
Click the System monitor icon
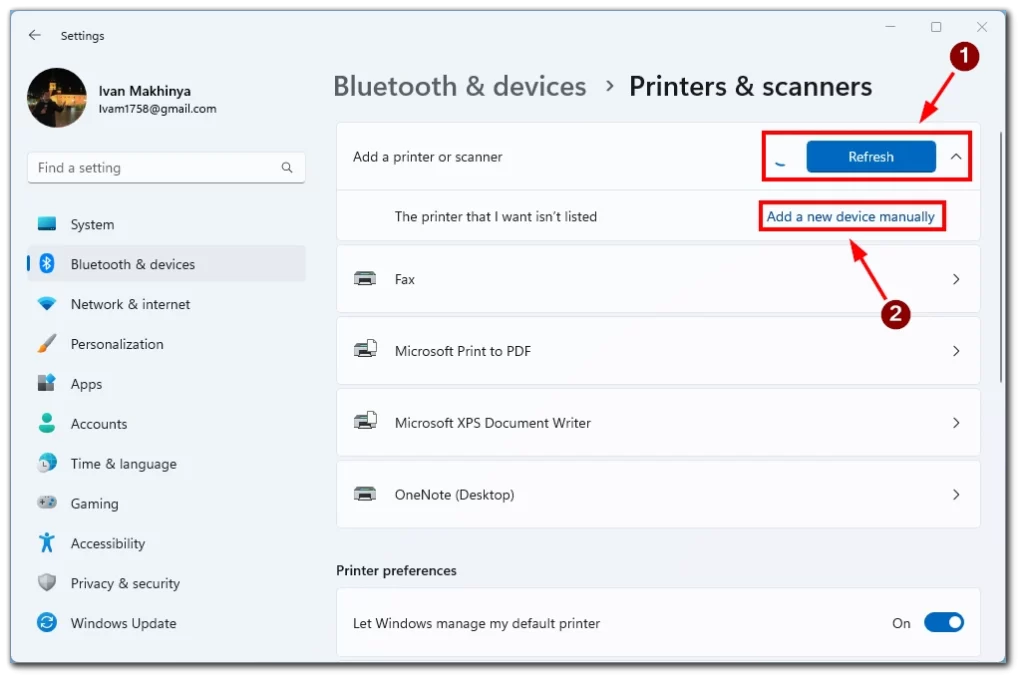(47, 224)
